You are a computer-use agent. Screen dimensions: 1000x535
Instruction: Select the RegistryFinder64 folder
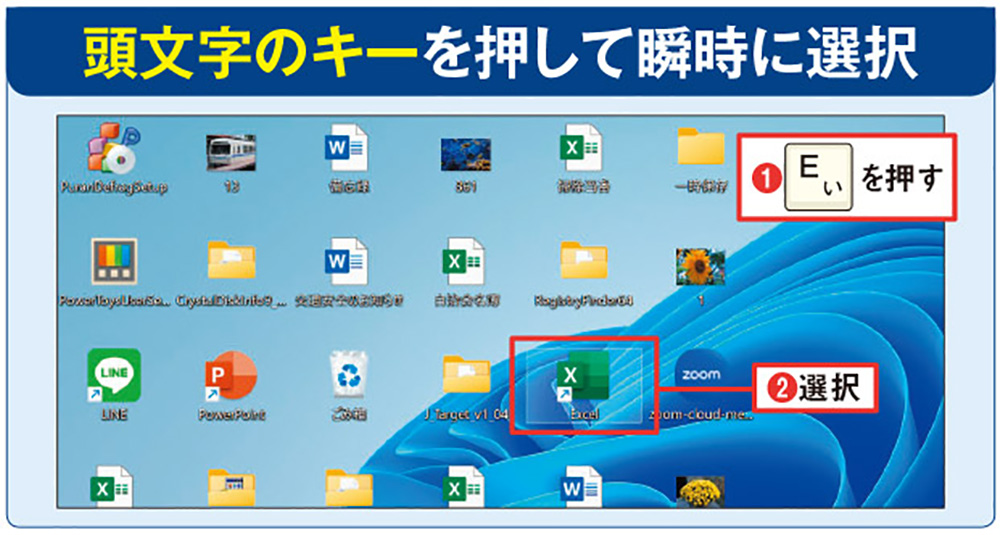pos(583,260)
